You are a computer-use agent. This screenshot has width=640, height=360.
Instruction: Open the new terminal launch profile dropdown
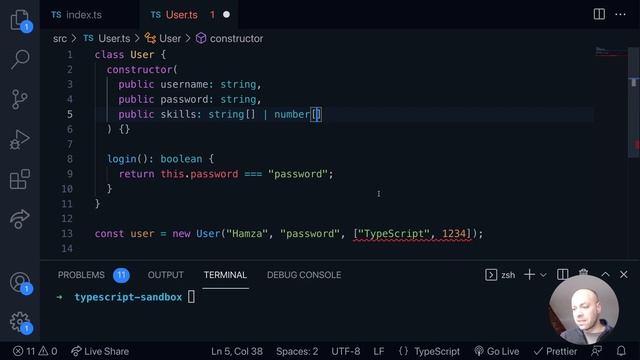[x=543, y=275]
